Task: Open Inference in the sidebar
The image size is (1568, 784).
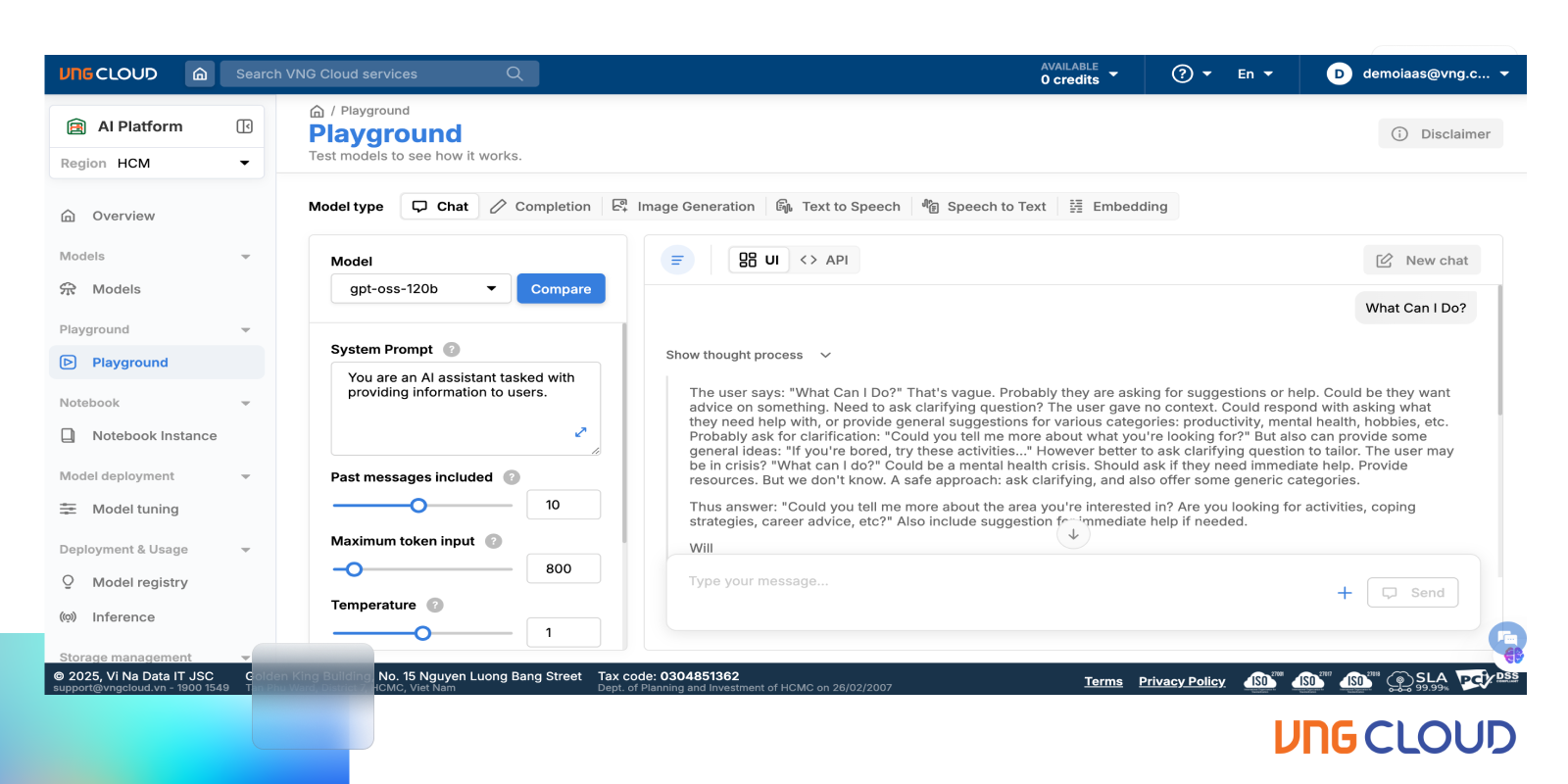Action: tap(157, 617)
